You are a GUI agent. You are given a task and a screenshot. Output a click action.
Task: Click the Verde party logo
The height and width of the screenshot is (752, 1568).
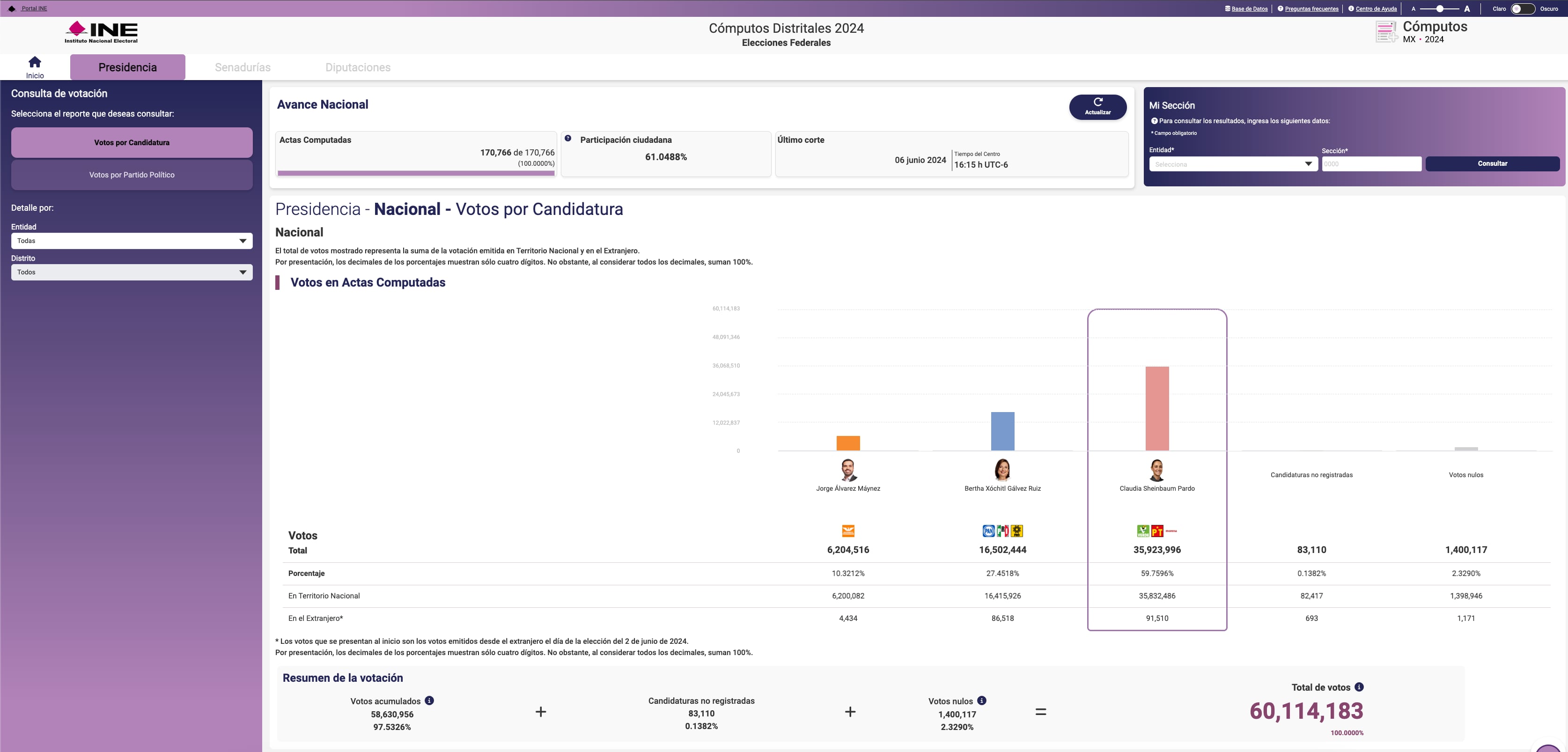click(1143, 531)
